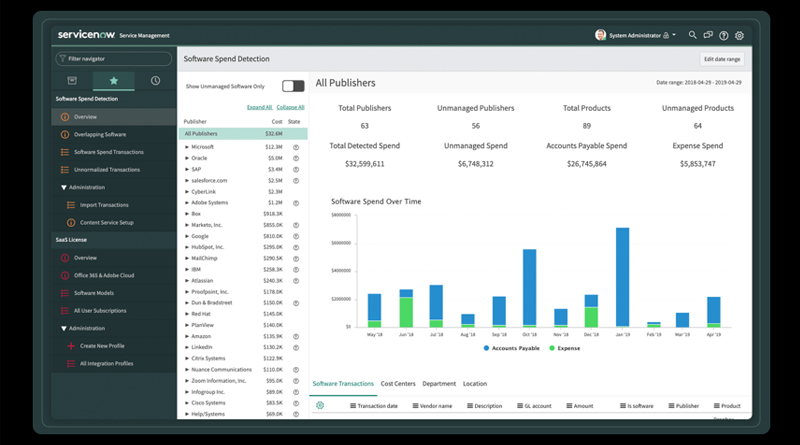This screenshot has height=445, width=800.
Task: Open the table personalize gear icon
Action: (x=320, y=405)
